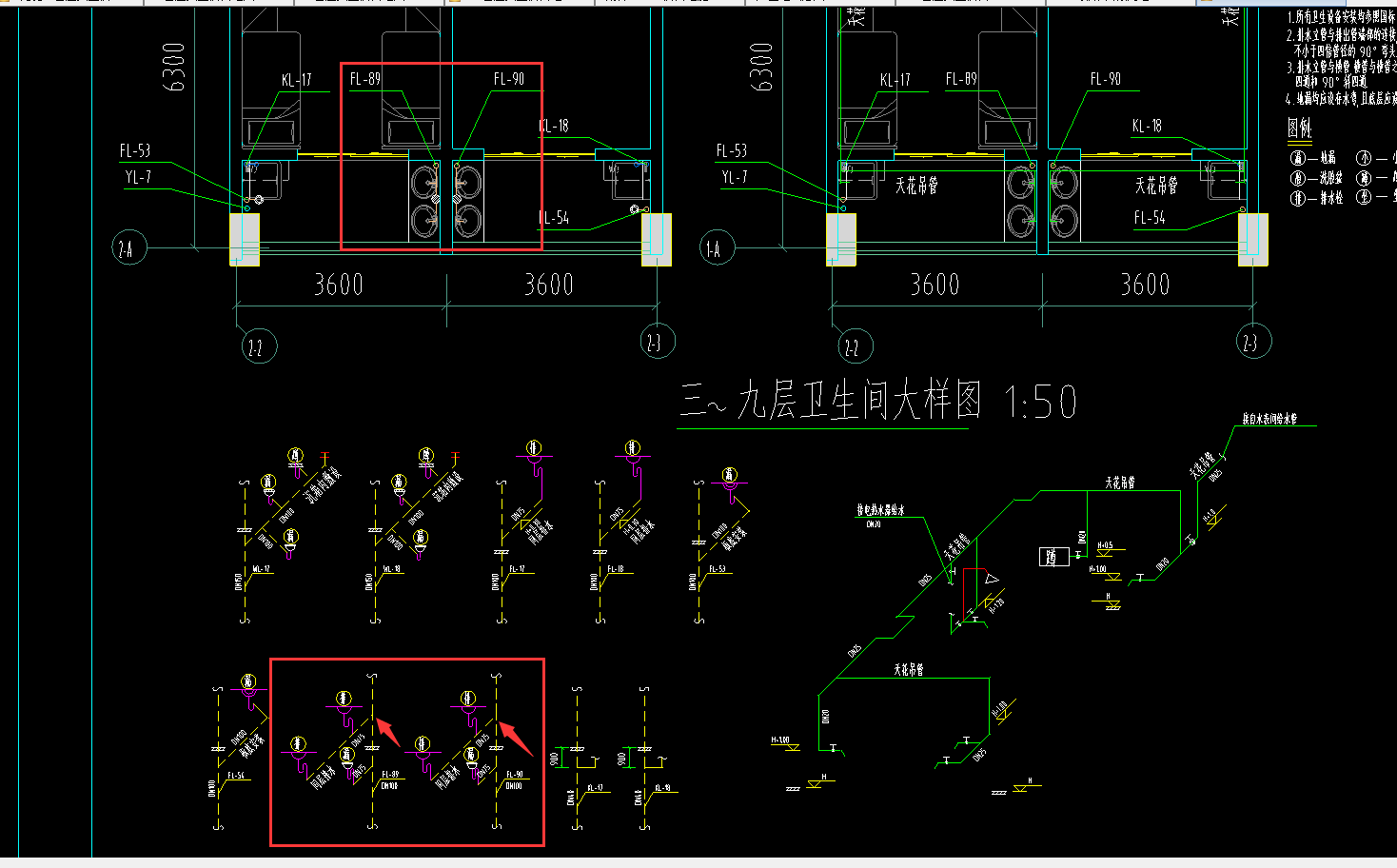Viewport: 1397px width, 868px height.
Task: Select note 1 starting 所有卫生设备安装
Action: (x=1342, y=17)
